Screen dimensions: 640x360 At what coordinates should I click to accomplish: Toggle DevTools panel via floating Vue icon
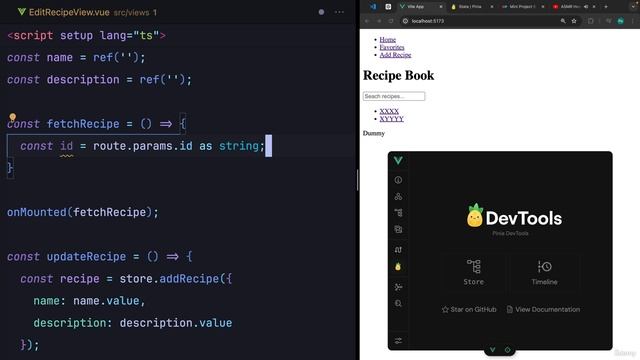click(x=493, y=350)
